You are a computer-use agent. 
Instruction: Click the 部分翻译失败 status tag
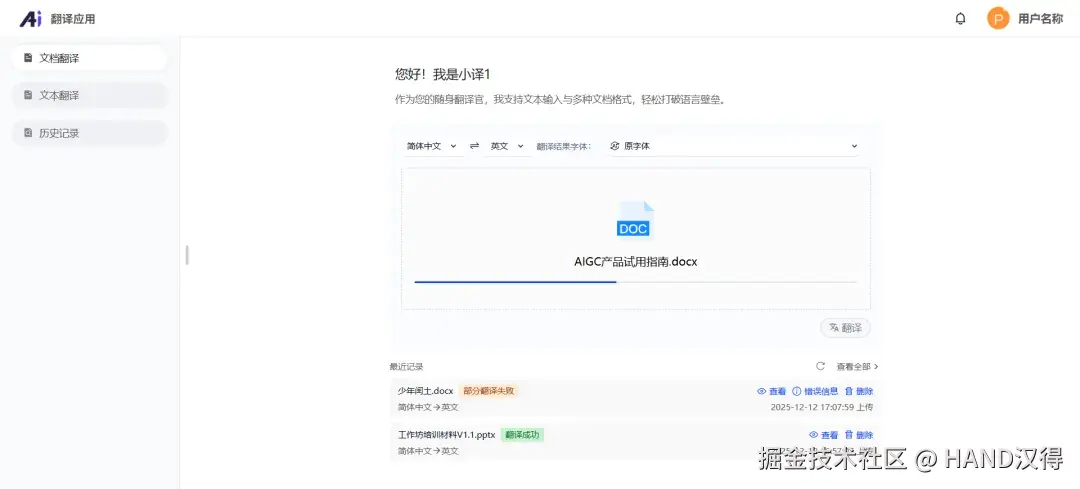tap(488, 391)
